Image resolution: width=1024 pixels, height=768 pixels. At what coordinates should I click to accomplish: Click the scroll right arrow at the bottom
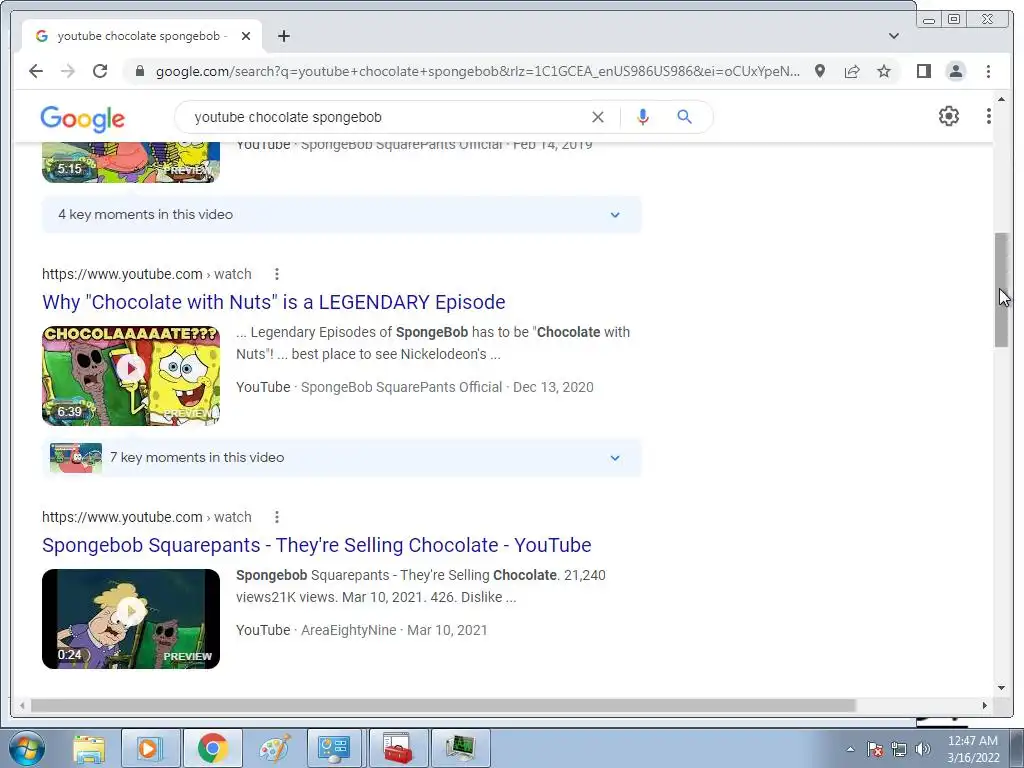[x=984, y=705]
